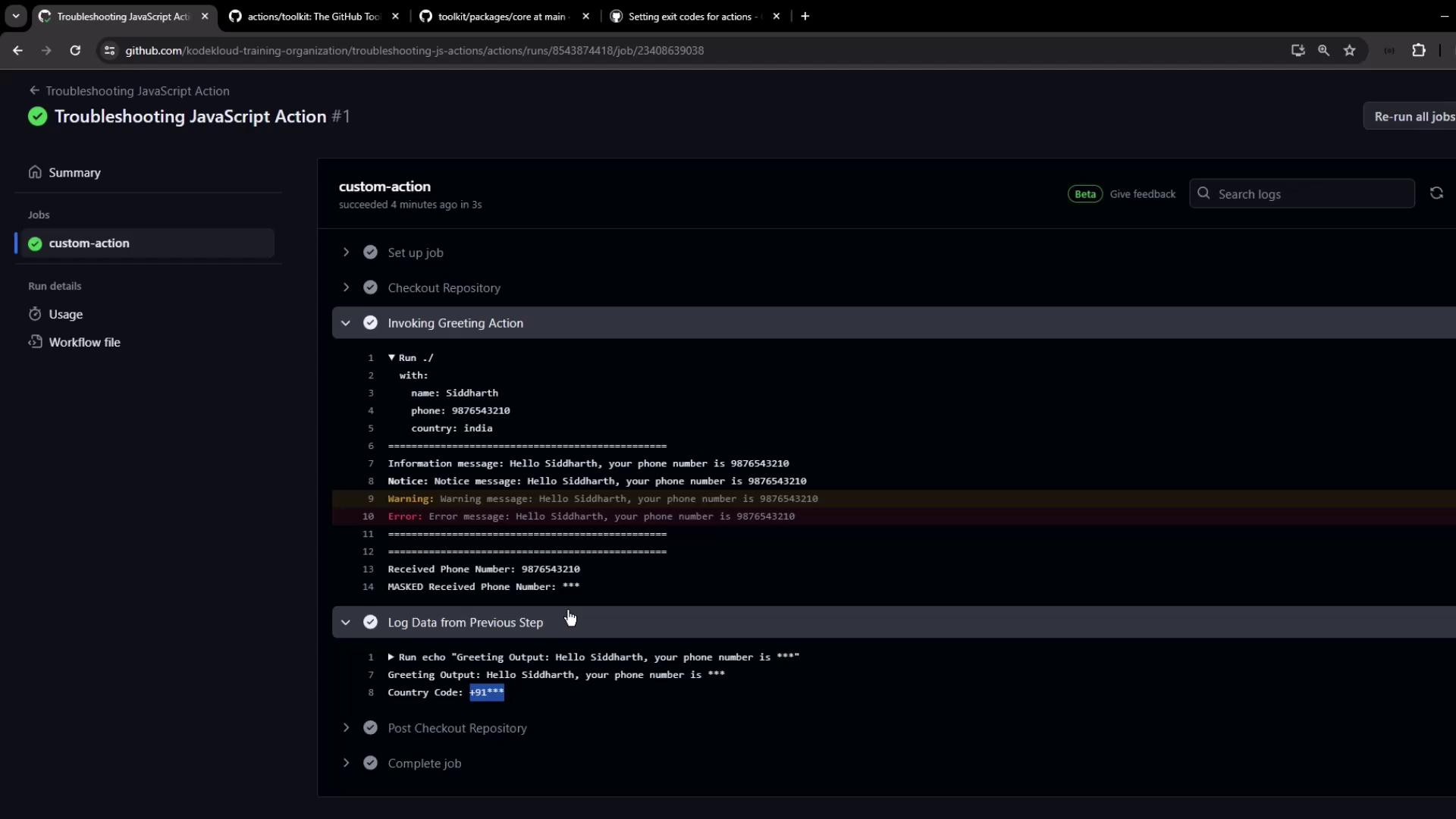This screenshot has width=1456, height=819.
Task: Switch to Setting exit codes for actions tab
Action: [x=692, y=16]
